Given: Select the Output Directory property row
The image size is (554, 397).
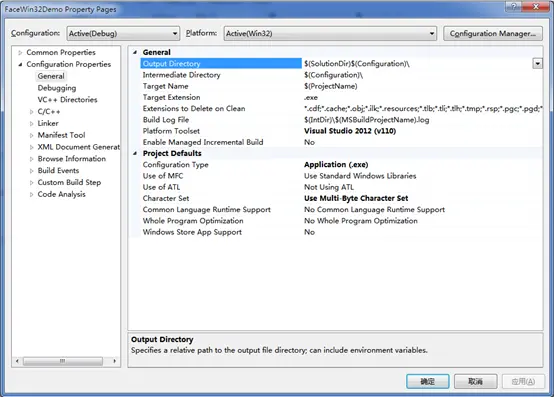Looking at the screenshot, I should [x=221, y=64].
